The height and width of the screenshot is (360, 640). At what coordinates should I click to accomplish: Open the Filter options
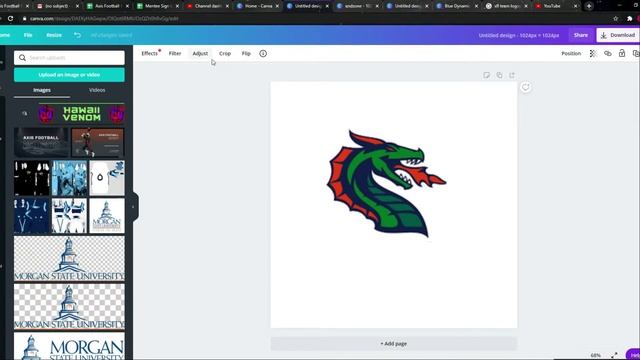pyautogui.click(x=175, y=53)
